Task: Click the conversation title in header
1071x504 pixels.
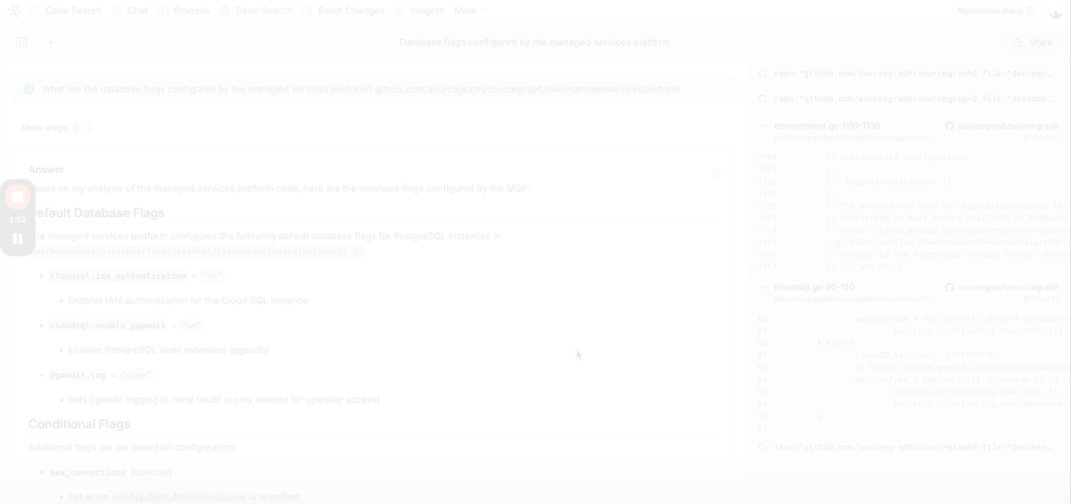Action: pyautogui.click(x=535, y=42)
